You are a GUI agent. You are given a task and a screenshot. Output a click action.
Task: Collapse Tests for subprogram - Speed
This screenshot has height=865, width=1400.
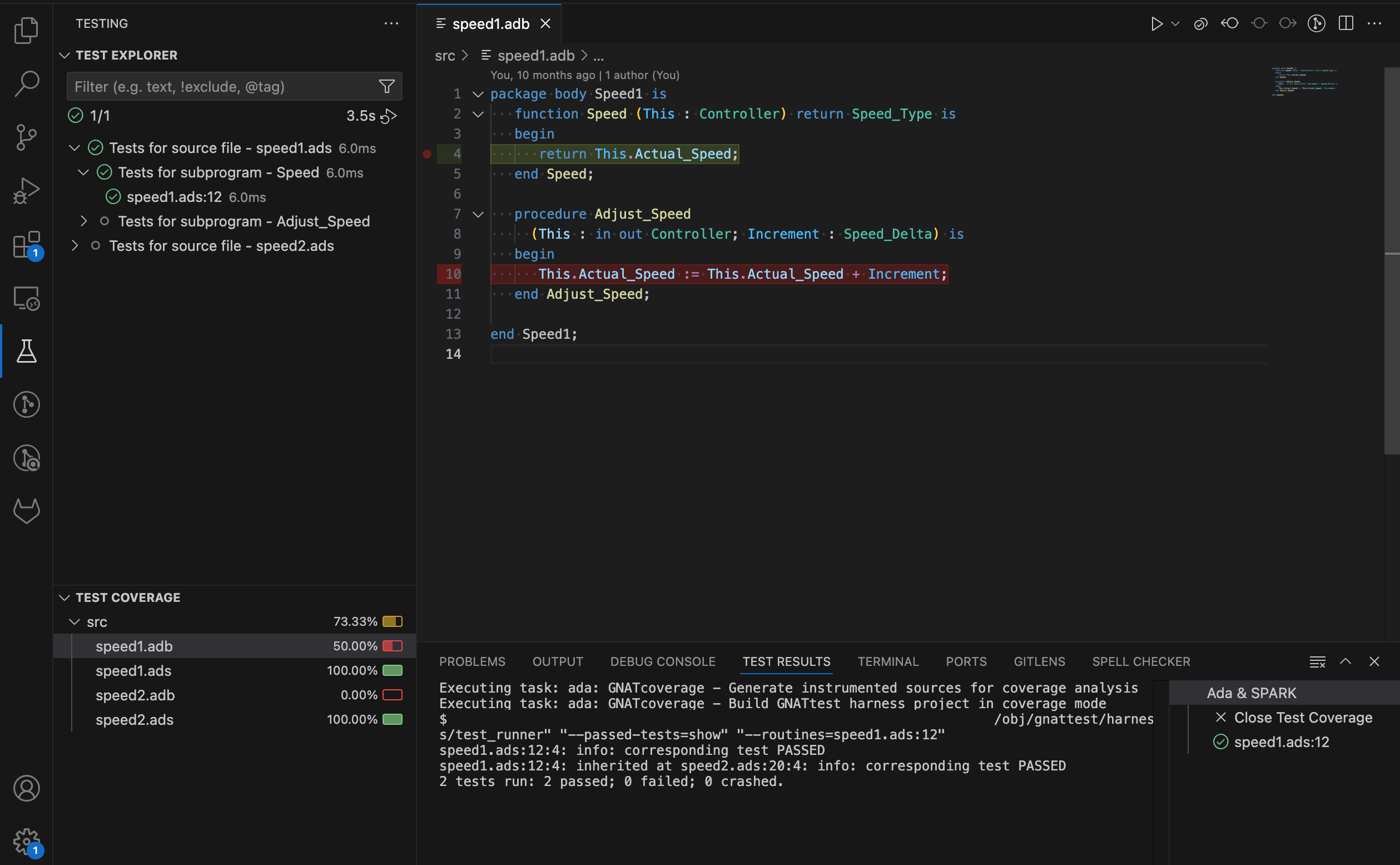click(x=83, y=173)
